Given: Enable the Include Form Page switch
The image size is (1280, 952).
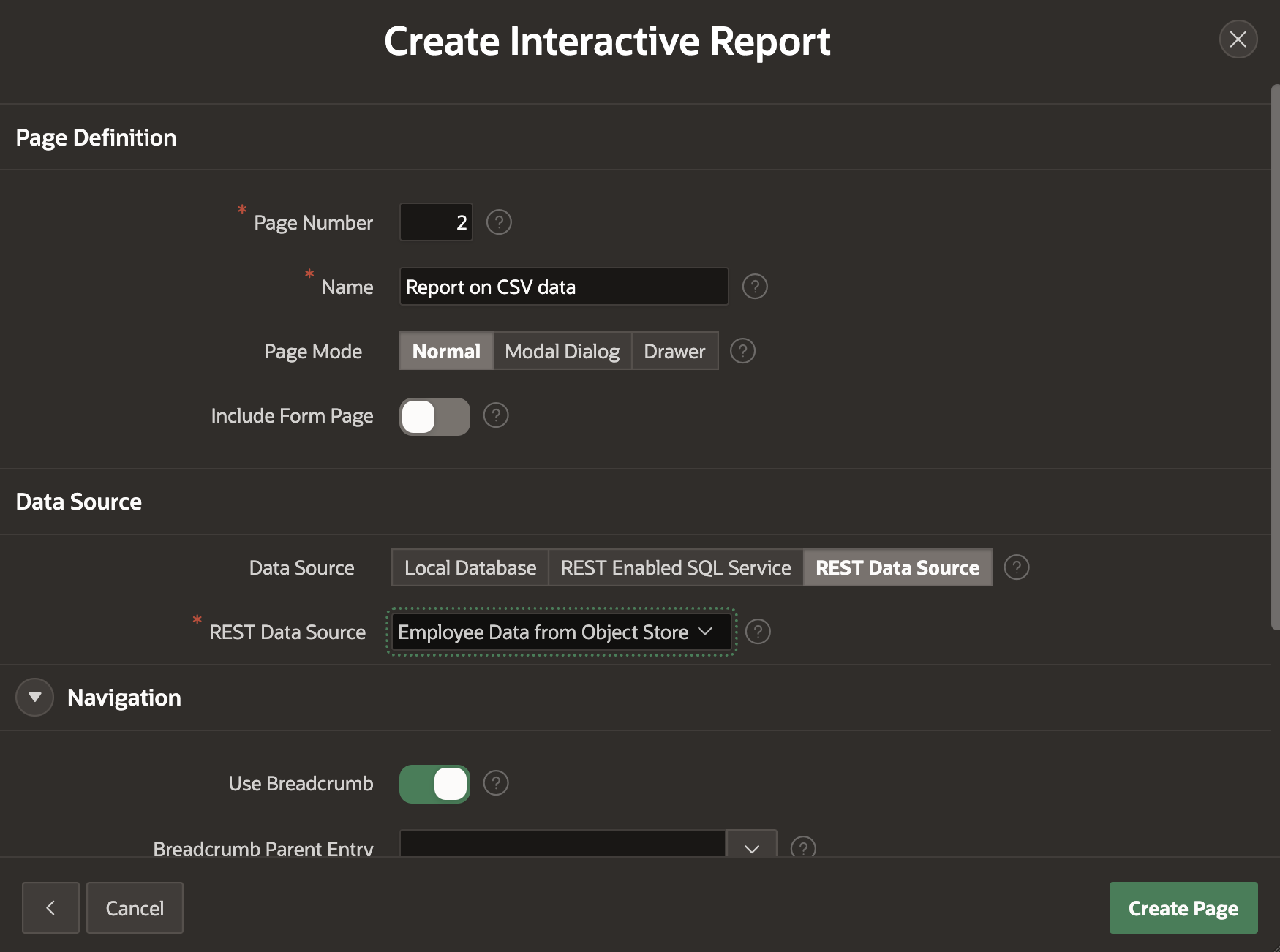Looking at the screenshot, I should coord(434,417).
